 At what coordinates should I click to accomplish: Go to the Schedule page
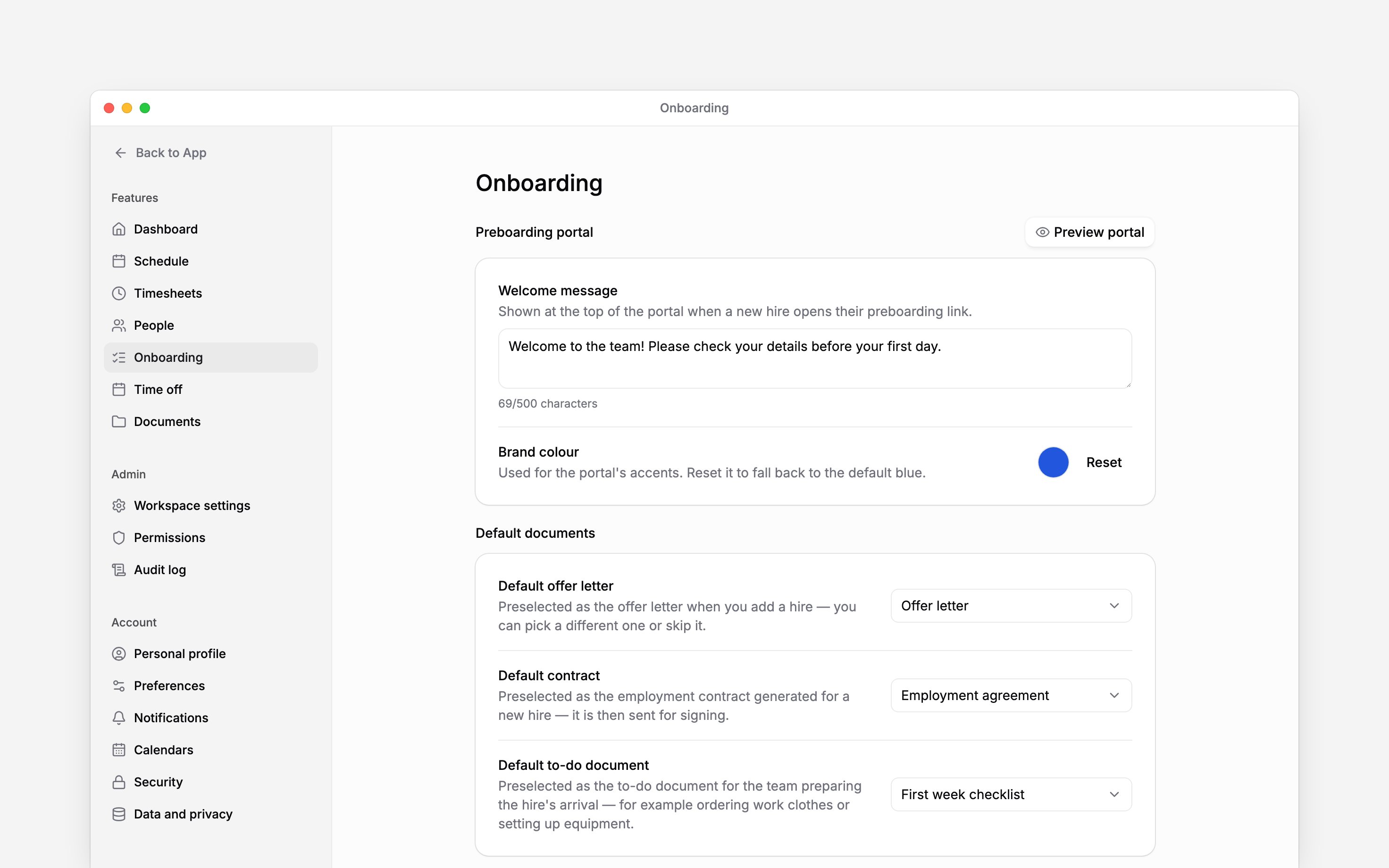(x=210, y=261)
